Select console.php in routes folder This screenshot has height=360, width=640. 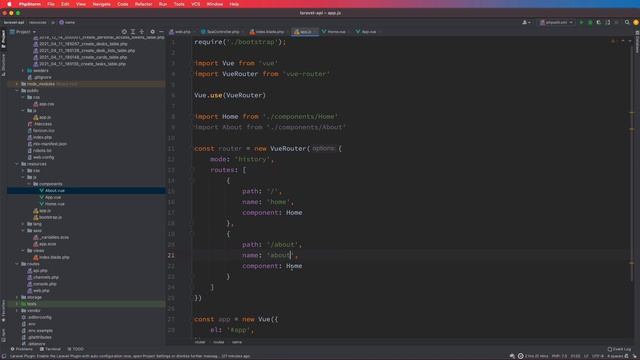click(x=44, y=284)
